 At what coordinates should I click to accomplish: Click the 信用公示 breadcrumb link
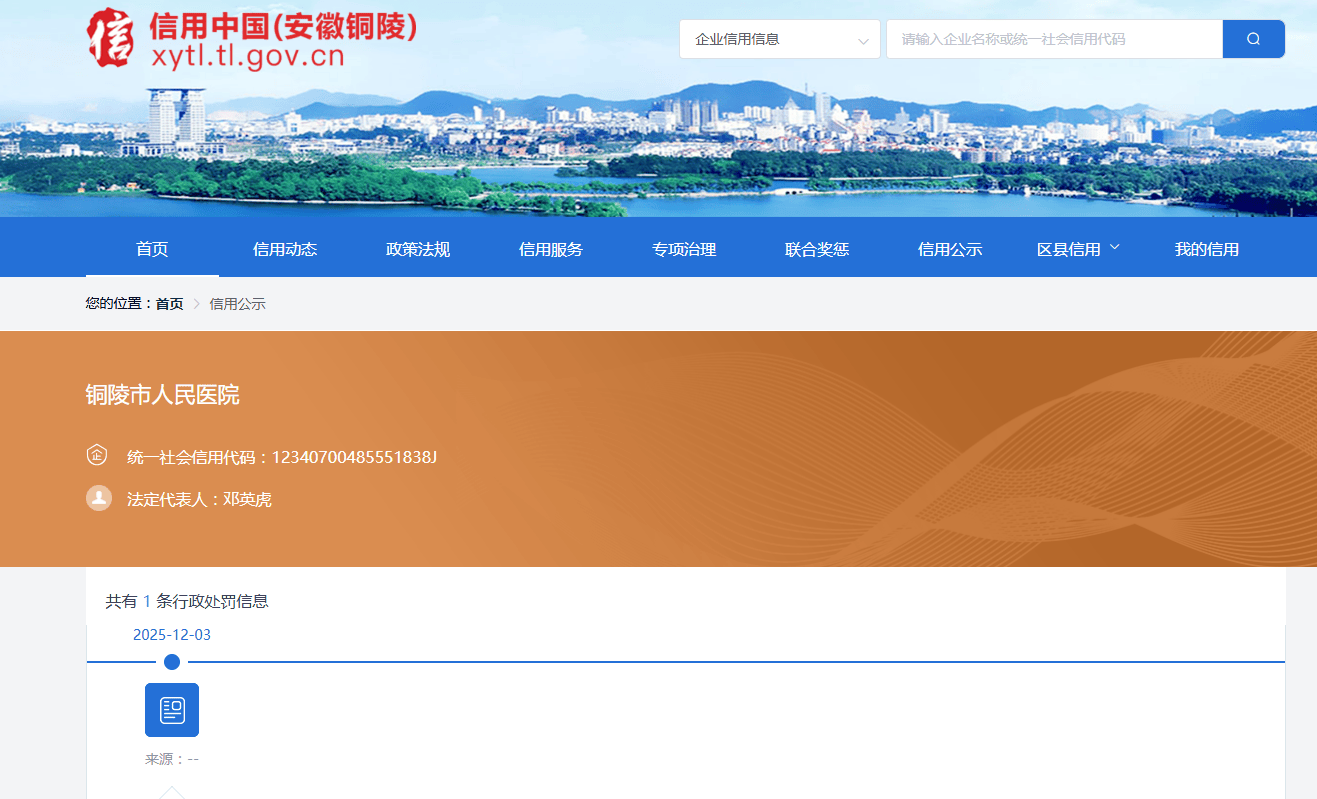click(x=237, y=304)
